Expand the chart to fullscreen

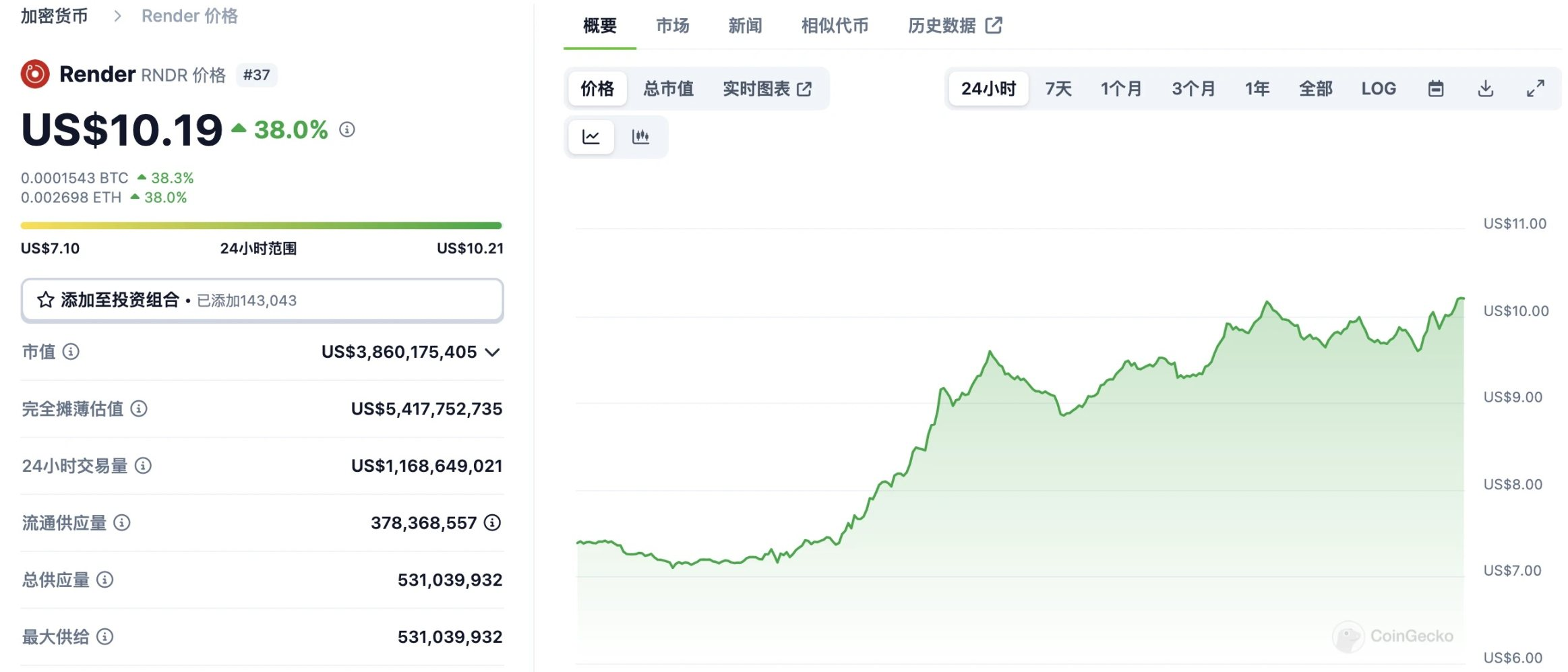(x=1536, y=88)
